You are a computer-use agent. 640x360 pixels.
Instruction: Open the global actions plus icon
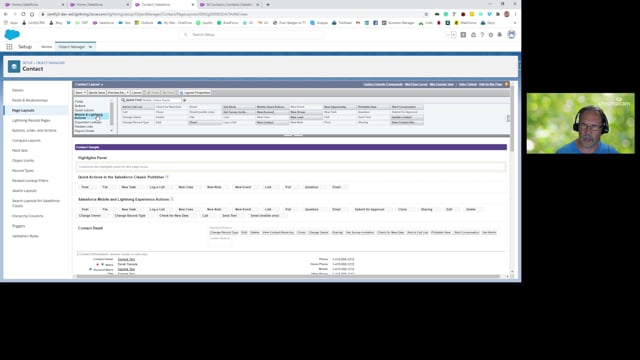point(463,35)
